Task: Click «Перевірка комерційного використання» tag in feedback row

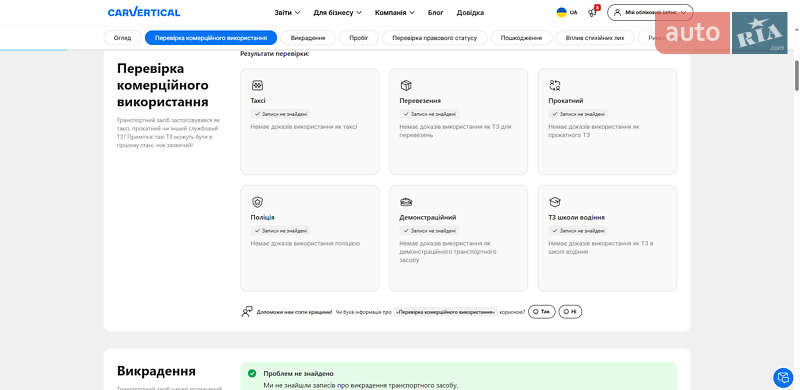Action: [446, 311]
